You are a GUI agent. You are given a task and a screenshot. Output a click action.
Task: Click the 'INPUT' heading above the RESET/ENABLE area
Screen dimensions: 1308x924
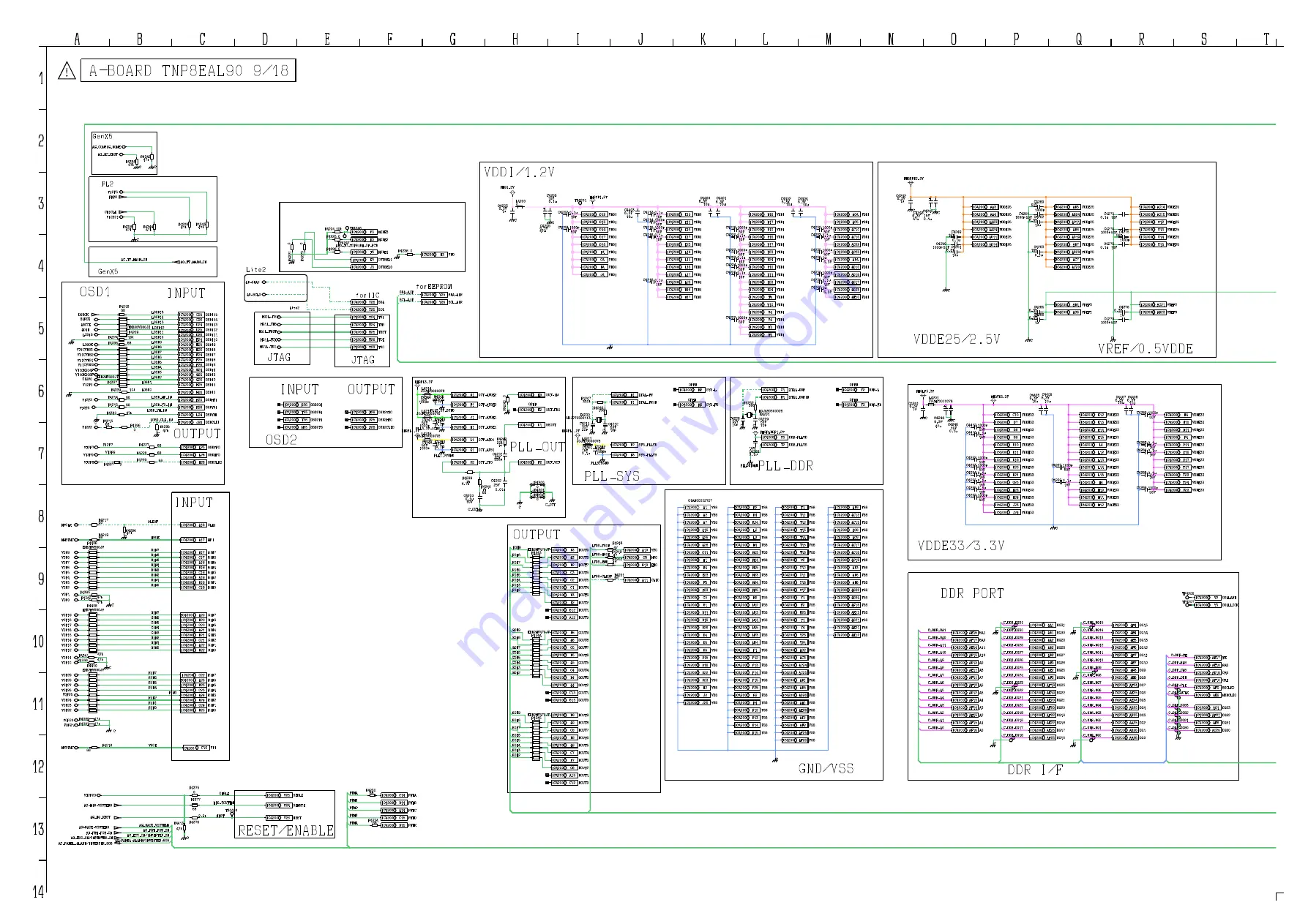(x=194, y=502)
